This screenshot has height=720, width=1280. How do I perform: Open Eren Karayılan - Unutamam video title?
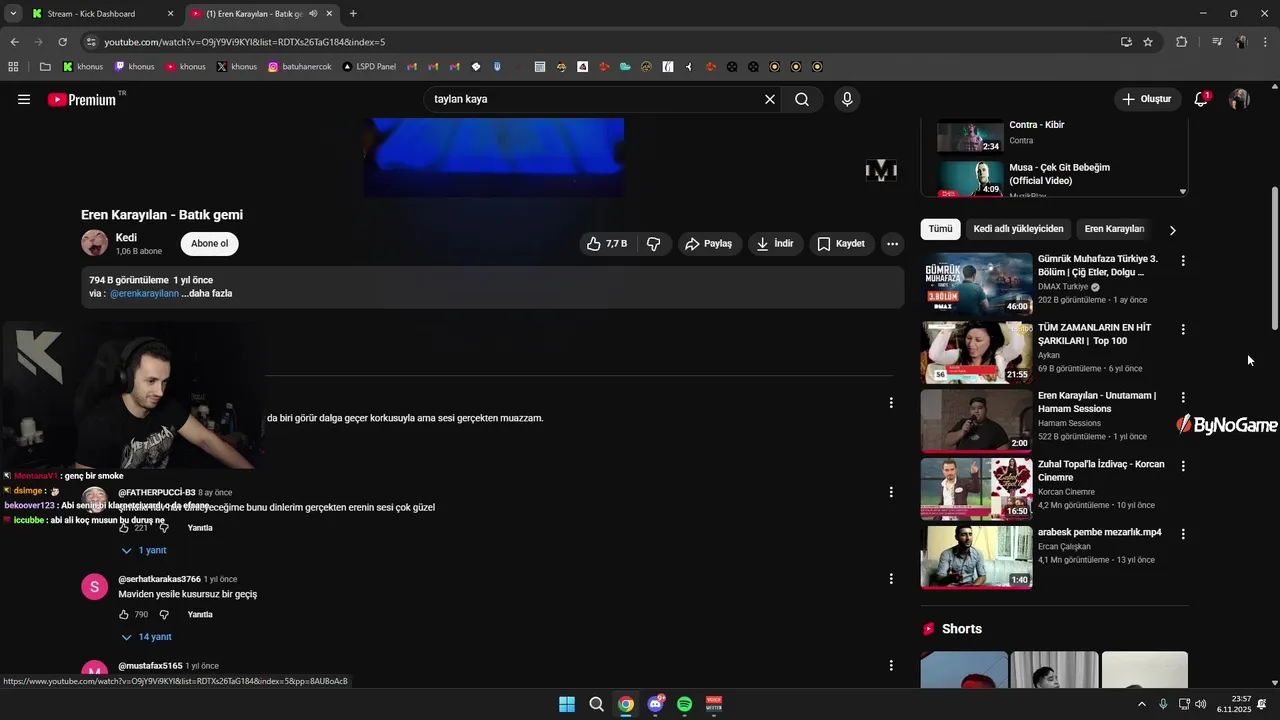pyautogui.click(x=1097, y=402)
